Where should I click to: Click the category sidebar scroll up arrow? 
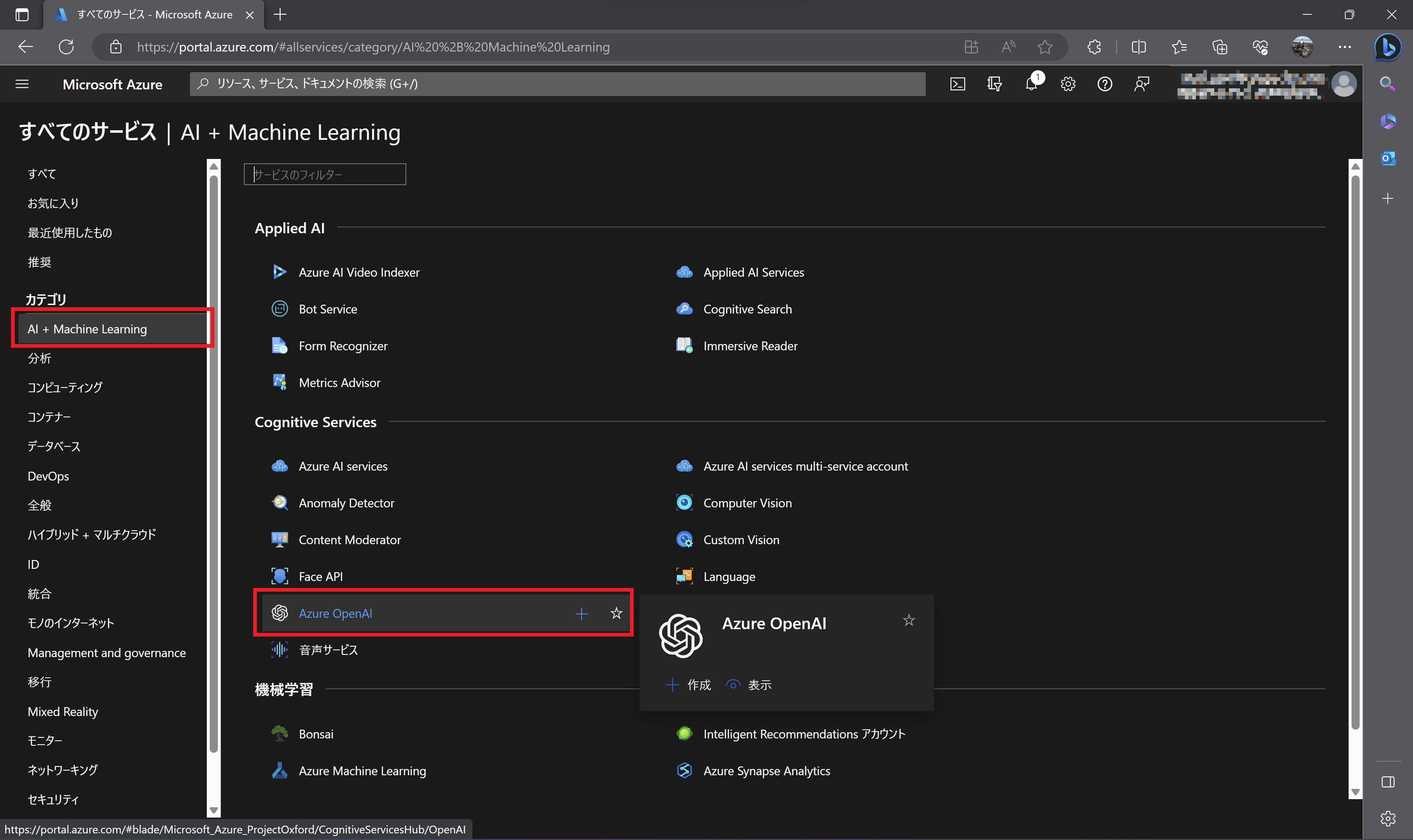coord(213,166)
